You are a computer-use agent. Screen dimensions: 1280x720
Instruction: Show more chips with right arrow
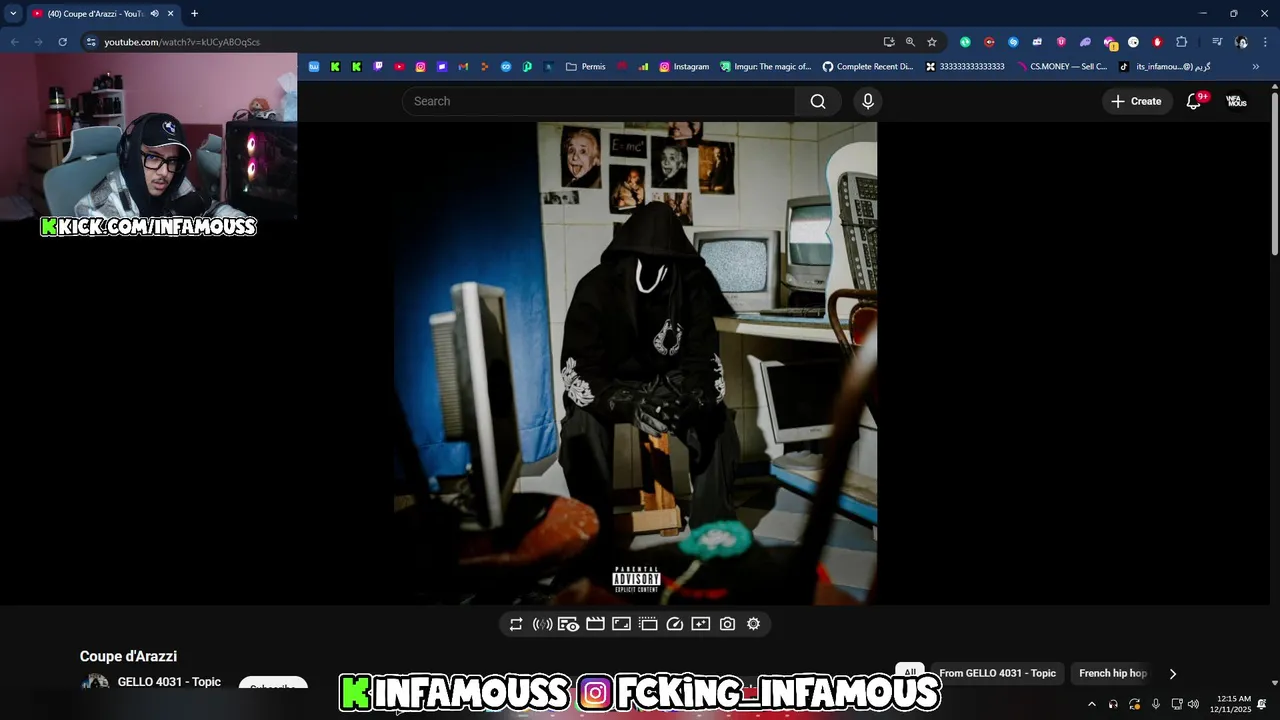[x=1173, y=674]
